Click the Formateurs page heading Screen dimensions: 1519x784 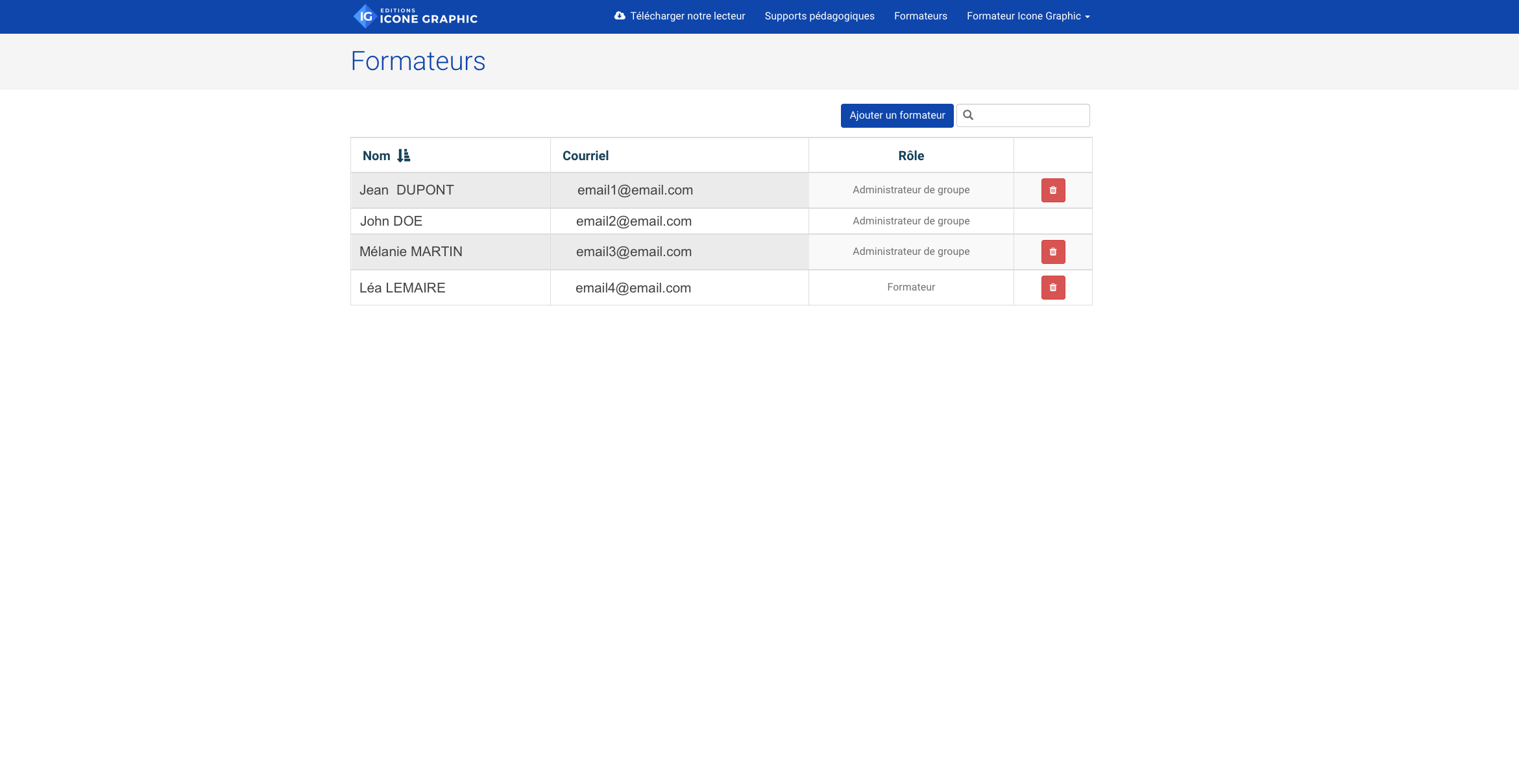click(418, 61)
